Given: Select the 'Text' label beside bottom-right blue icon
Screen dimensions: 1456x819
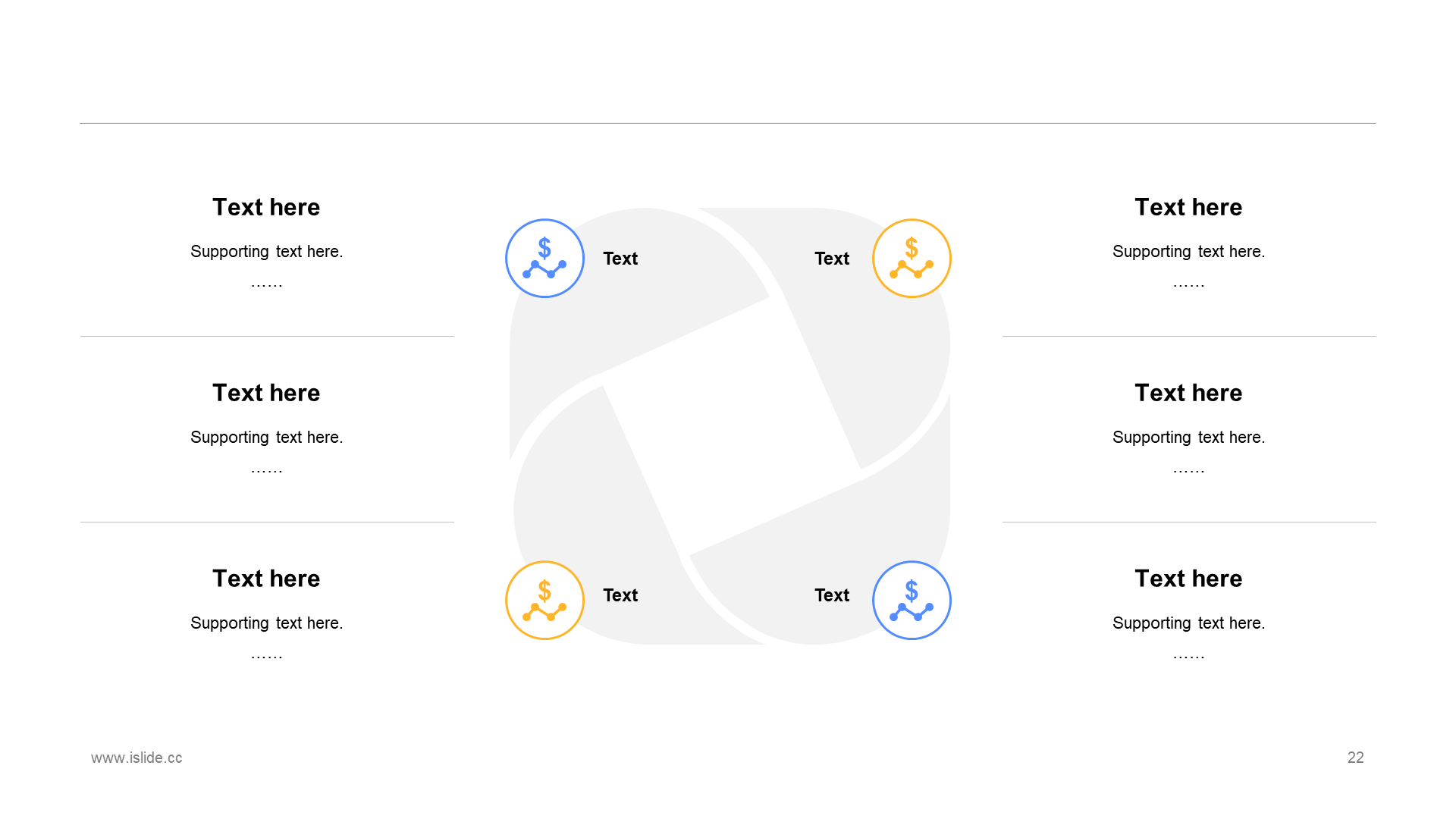Looking at the screenshot, I should coord(832,595).
